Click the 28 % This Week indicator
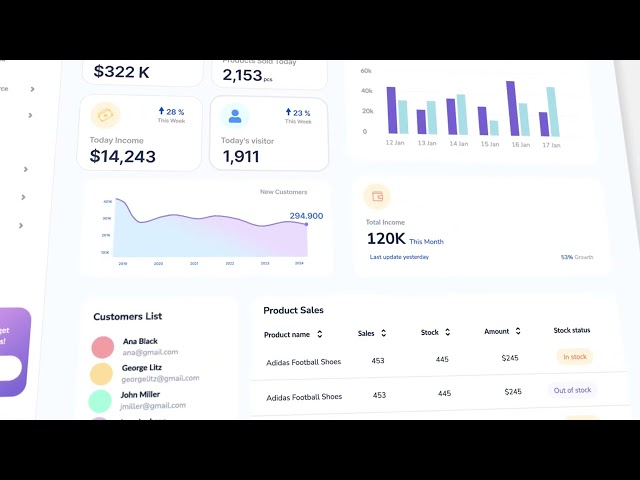The width and height of the screenshot is (640, 480). click(x=171, y=115)
